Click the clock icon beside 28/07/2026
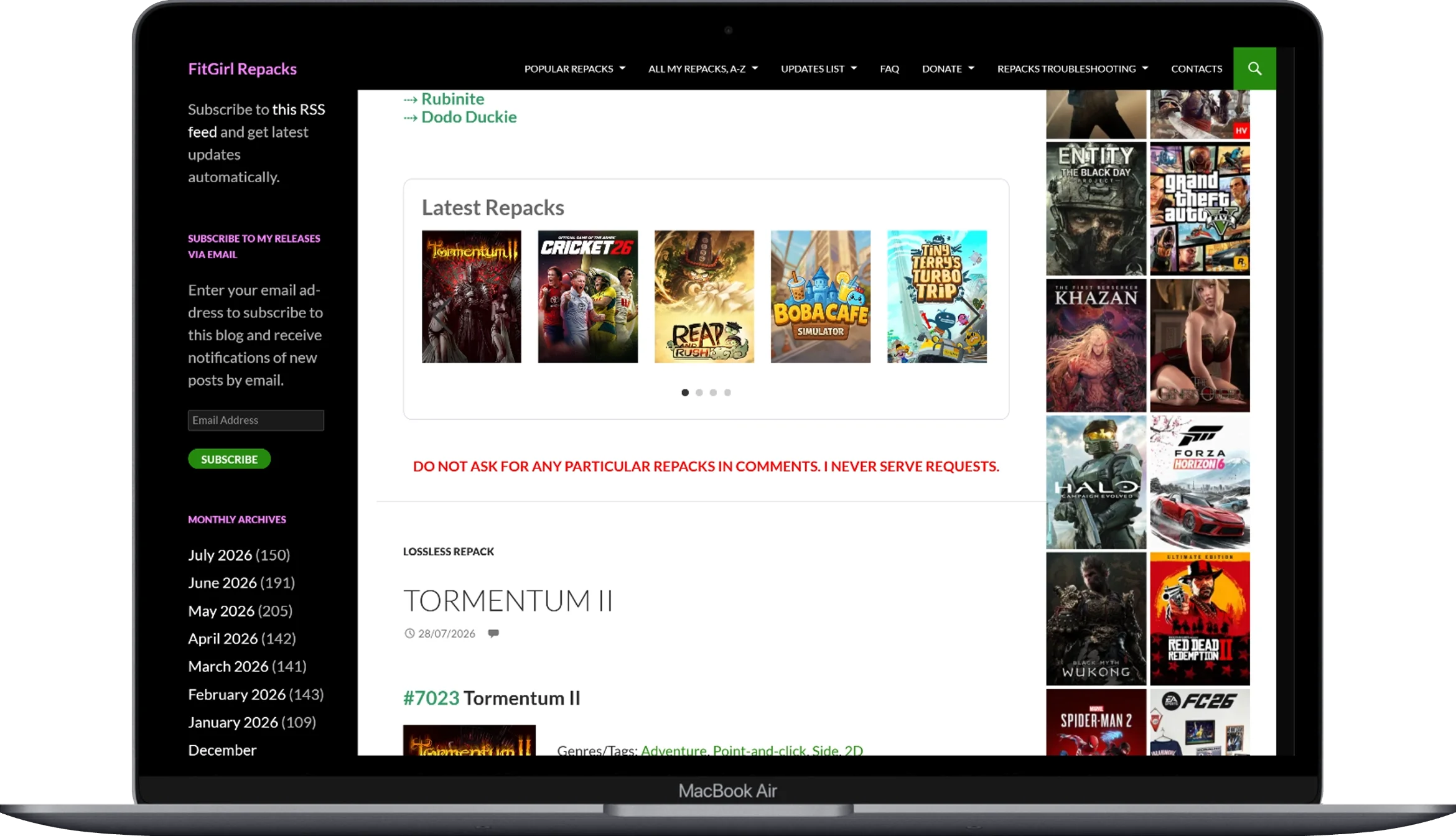 point(409,633)
